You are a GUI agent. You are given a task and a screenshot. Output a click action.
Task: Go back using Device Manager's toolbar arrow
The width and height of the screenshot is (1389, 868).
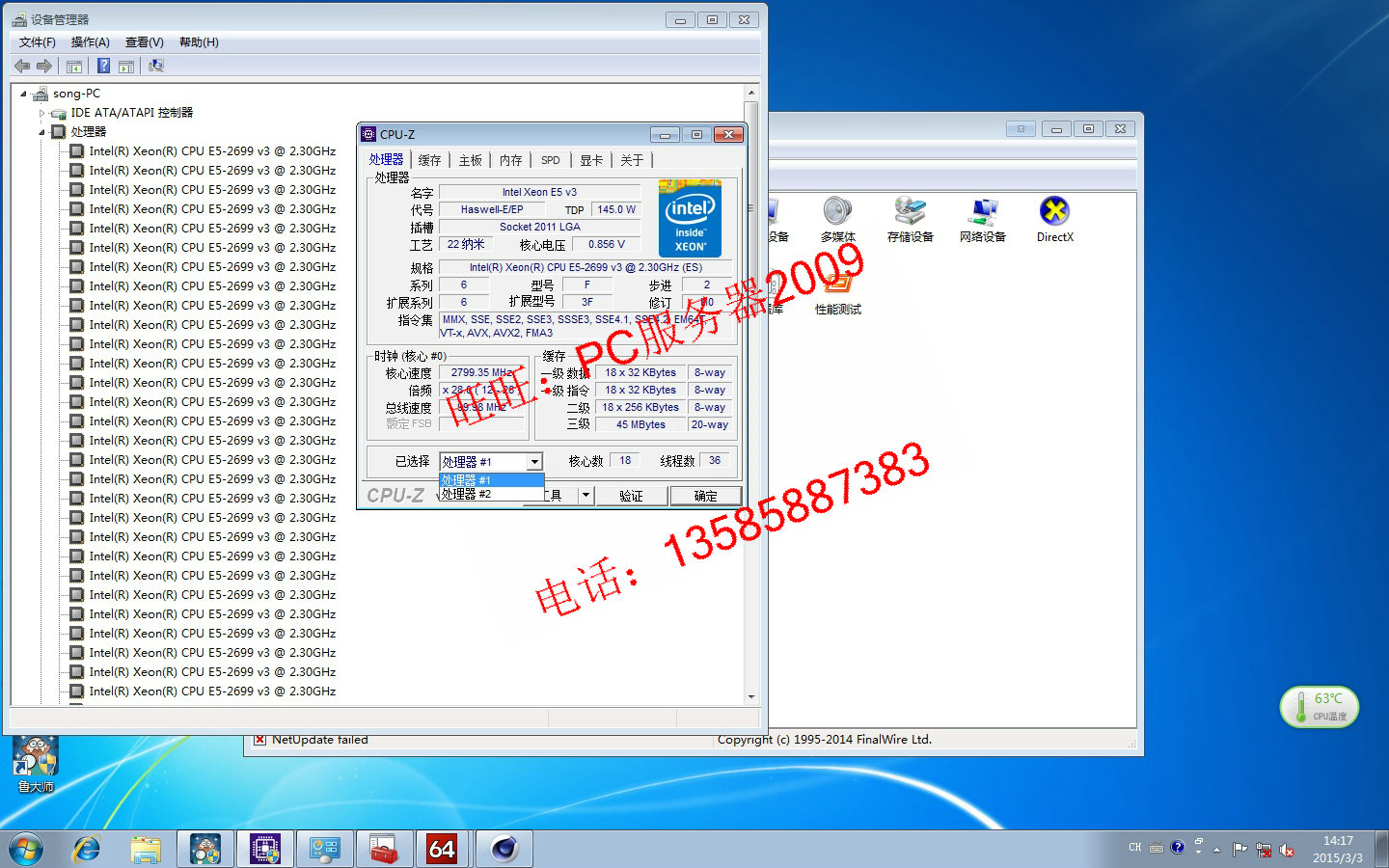[22, 66]
